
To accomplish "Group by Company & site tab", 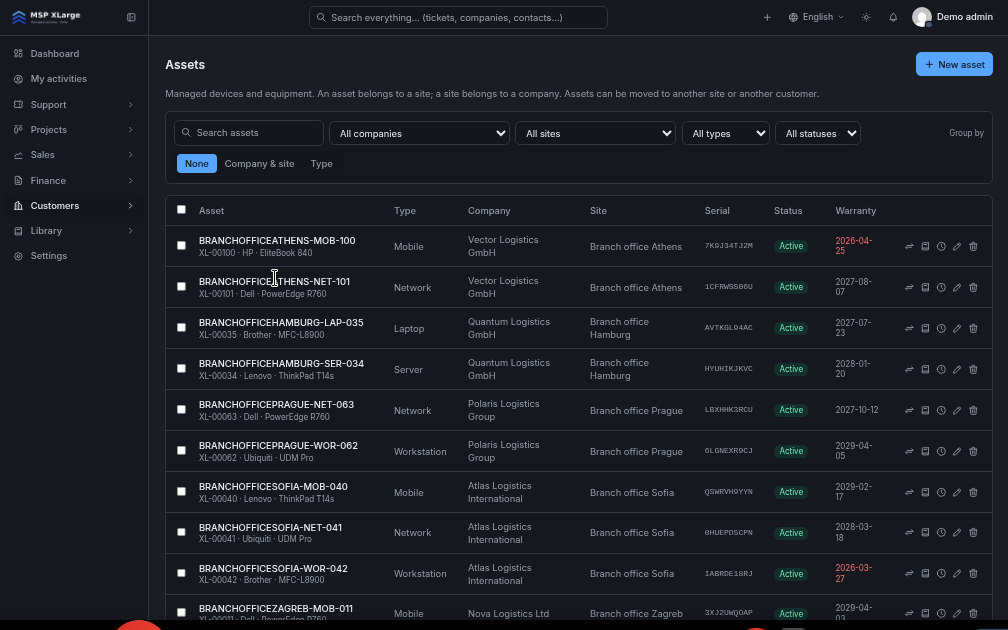I will [259, 163].
